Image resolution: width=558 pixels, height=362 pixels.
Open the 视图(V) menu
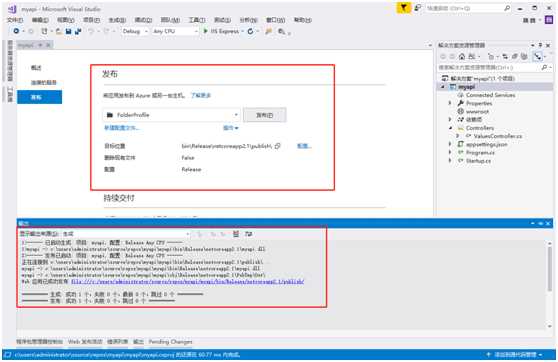pyautogui.click(x=66, y=20)
